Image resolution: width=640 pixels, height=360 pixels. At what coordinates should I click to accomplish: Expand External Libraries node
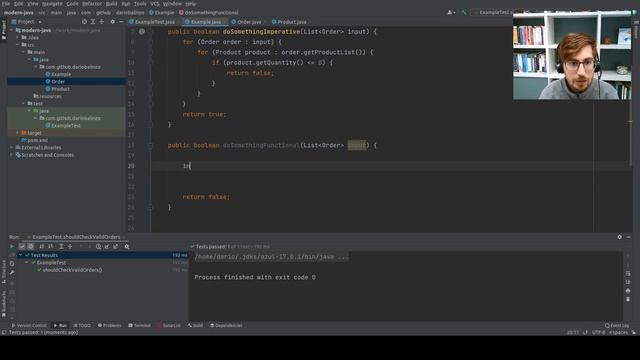11,148
